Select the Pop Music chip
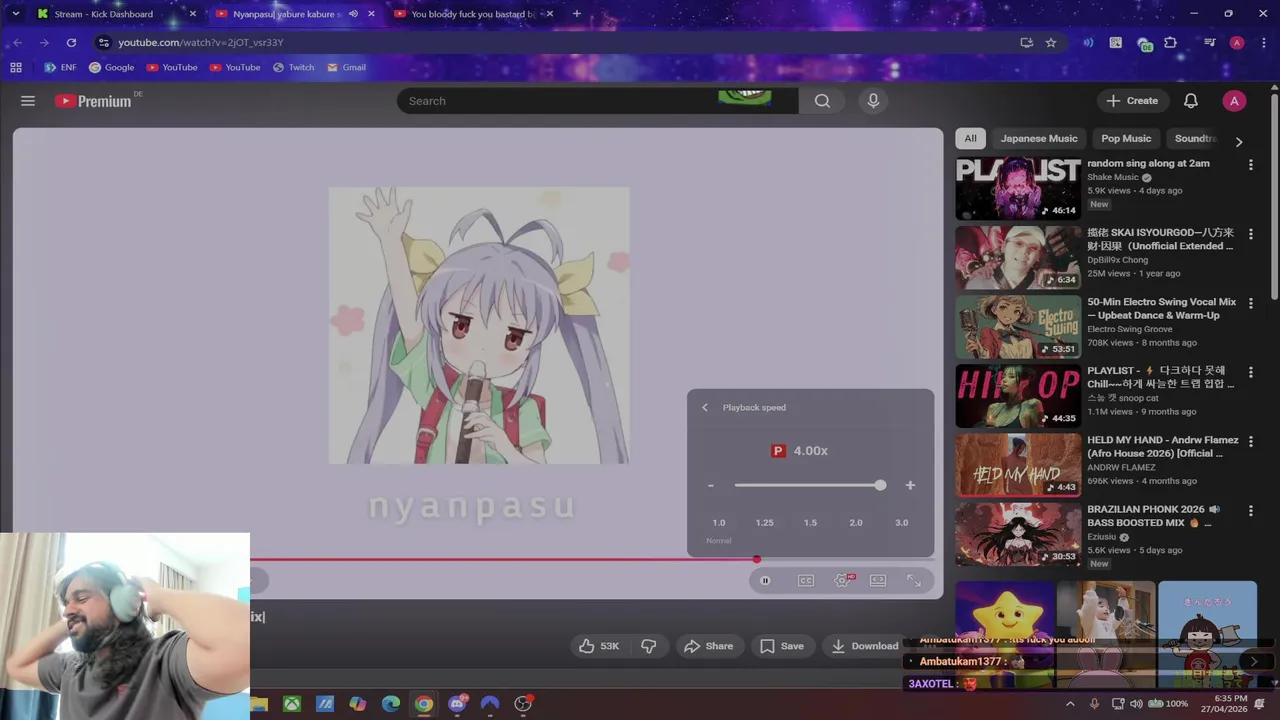The width and height of the screenshot is (1280, 720). click(1126, 139)
